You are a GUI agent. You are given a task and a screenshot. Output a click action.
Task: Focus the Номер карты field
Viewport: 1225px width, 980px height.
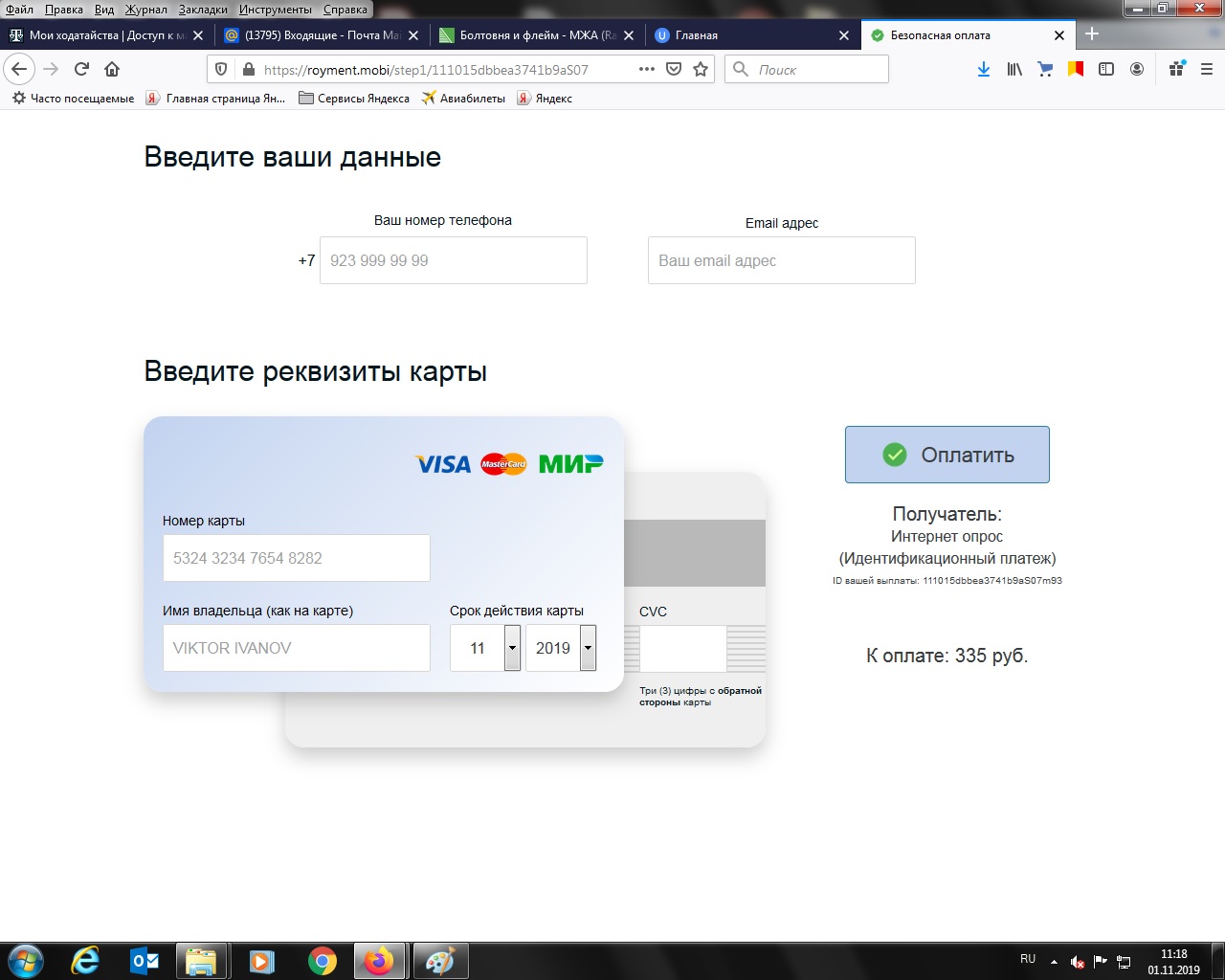click(x=296, y=558)
